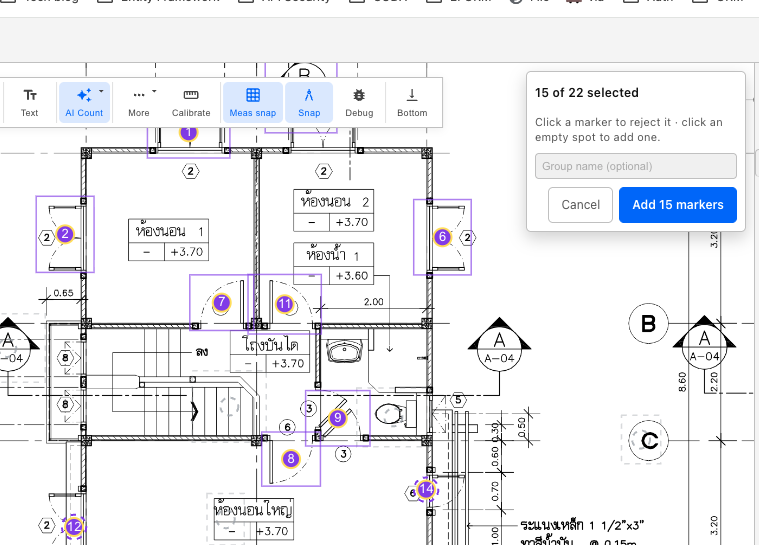Toggle Meas snap grid option
The width and height of the screenshot is (759, 545).
pos(253,103)
